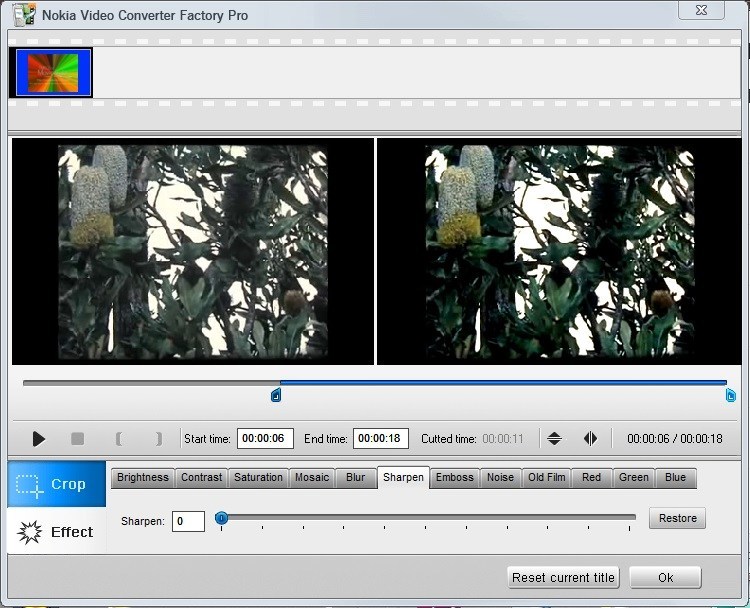The width and height of the screenshot is (750, 608).
Task: Close the dialog window
Action: tap(701, 10)
